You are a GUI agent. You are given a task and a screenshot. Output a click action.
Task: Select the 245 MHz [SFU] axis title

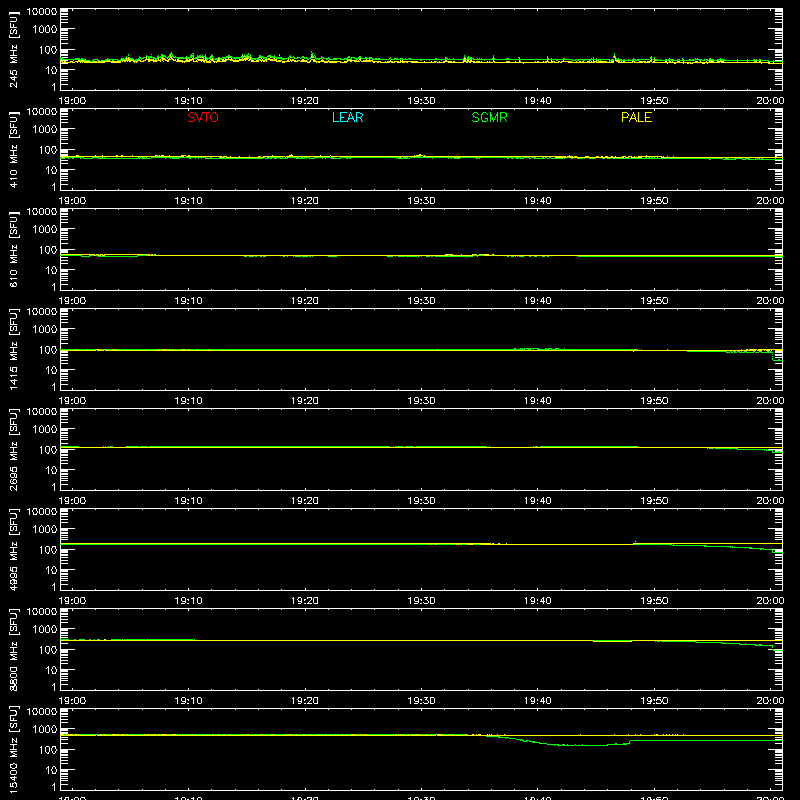(13, 49)
